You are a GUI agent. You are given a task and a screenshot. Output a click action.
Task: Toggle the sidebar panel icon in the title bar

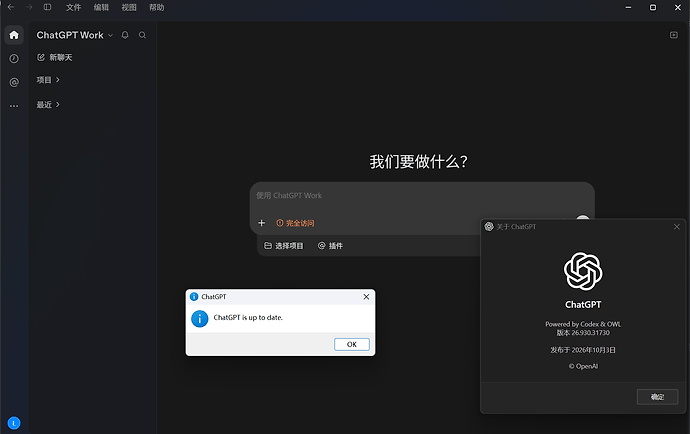pyautogui.click(x=47, y=7)
